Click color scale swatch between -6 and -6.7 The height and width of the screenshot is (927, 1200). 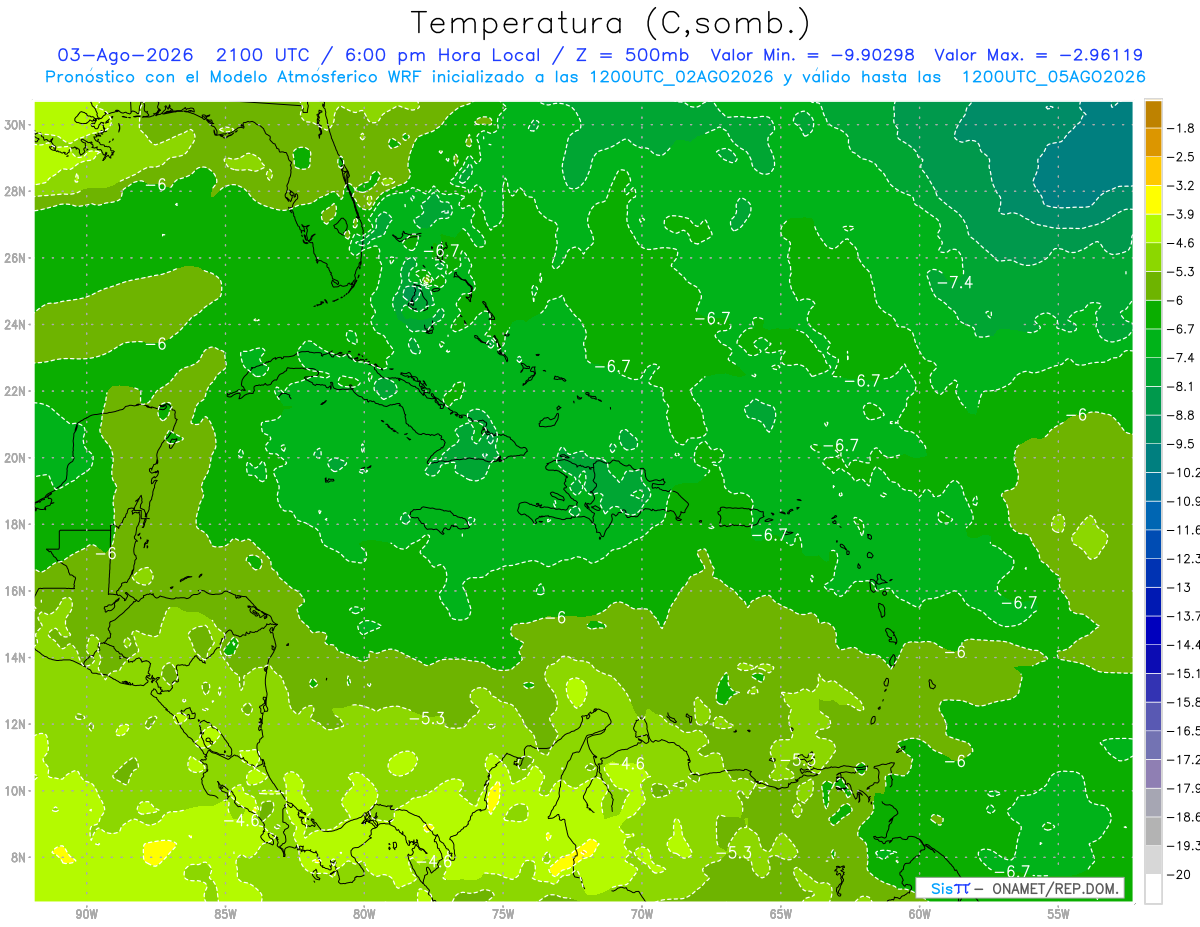(1153, 315)
